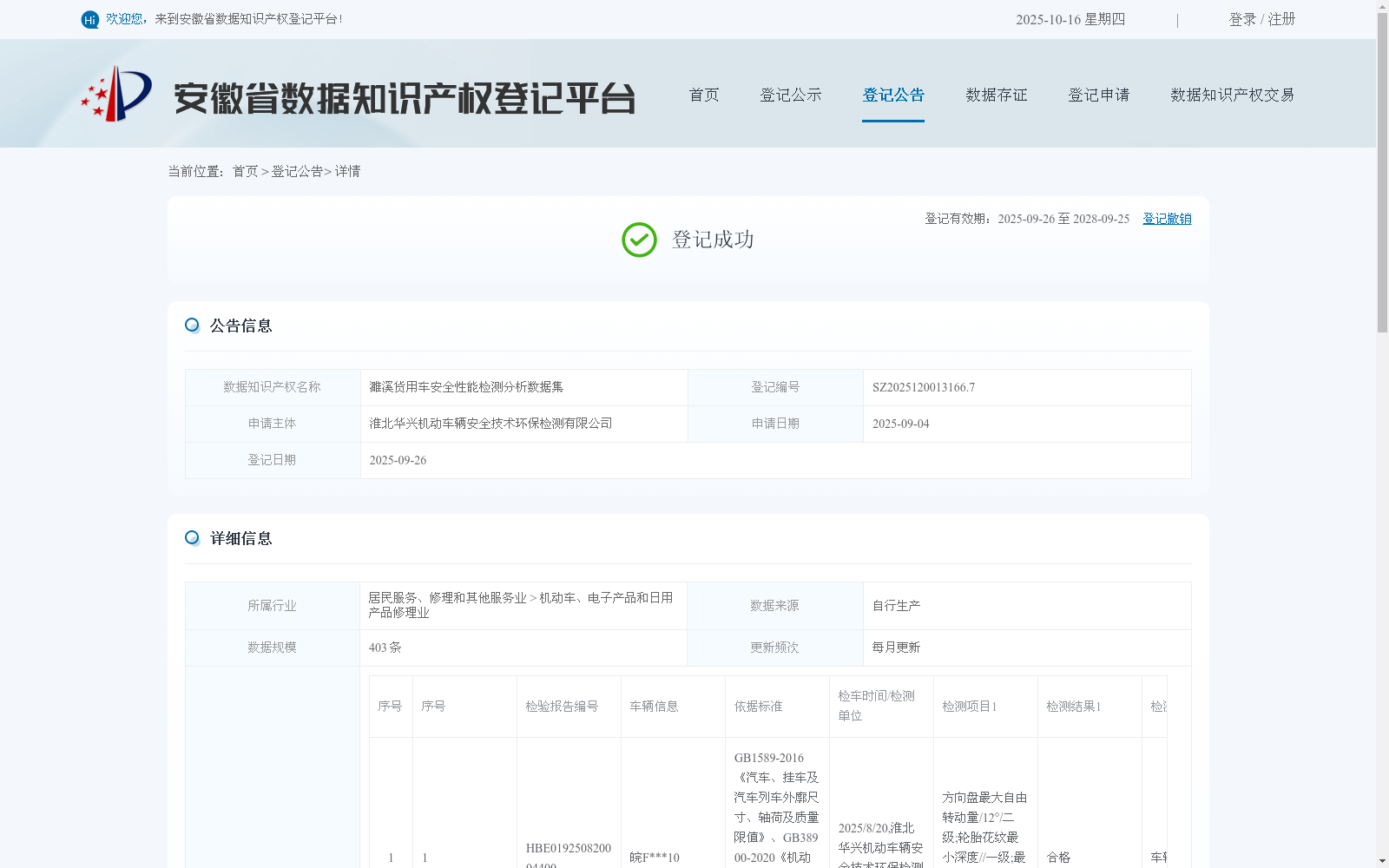Screen dimensions: 1389x868
Task: Click the scrollbar up arrow
Action: click(1382, 6)
